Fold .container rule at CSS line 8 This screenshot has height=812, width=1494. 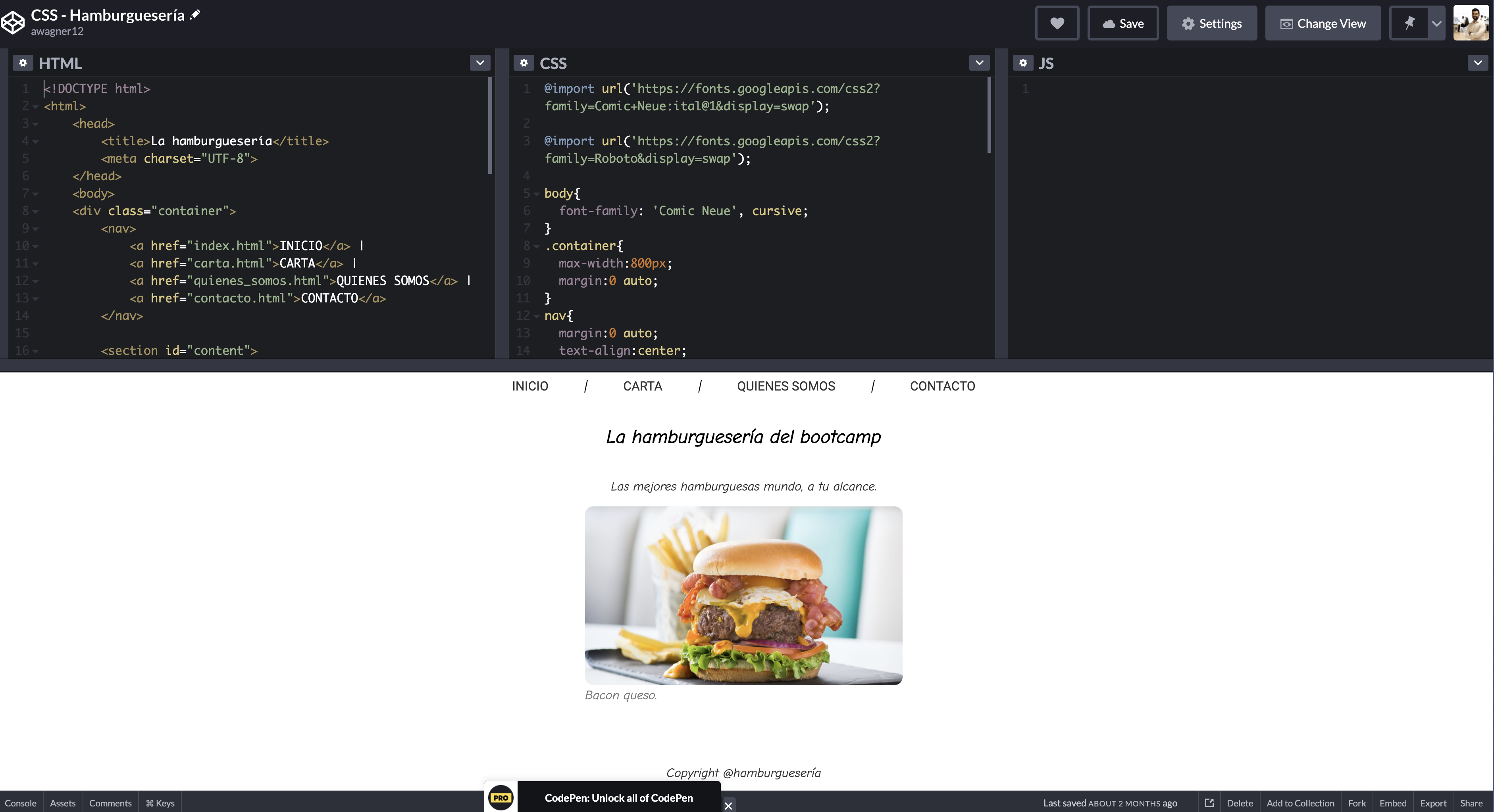click(x=537, y=246)
